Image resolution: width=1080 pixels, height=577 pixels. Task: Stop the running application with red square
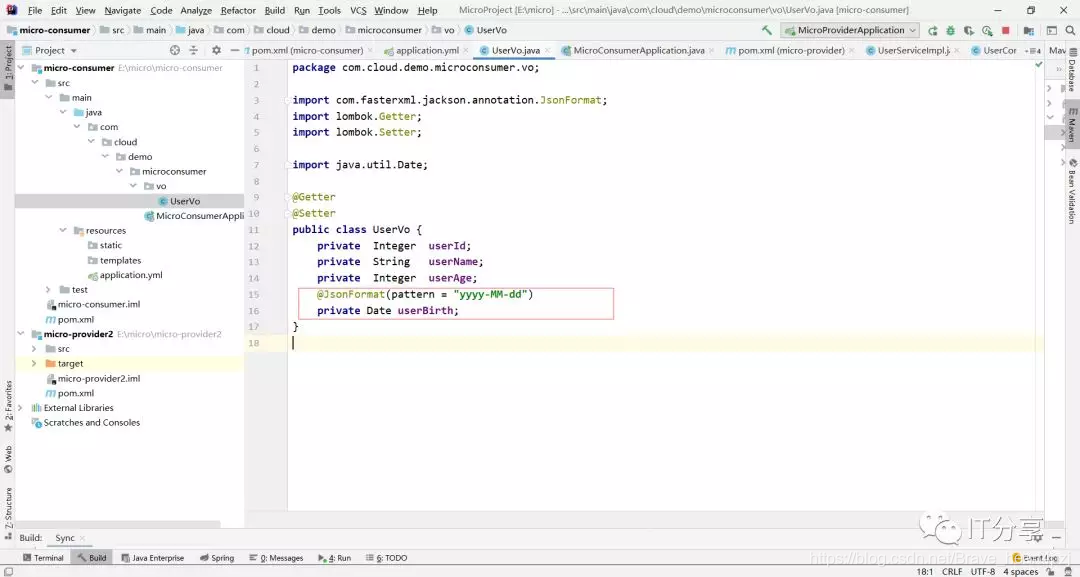coord(1006,30)
